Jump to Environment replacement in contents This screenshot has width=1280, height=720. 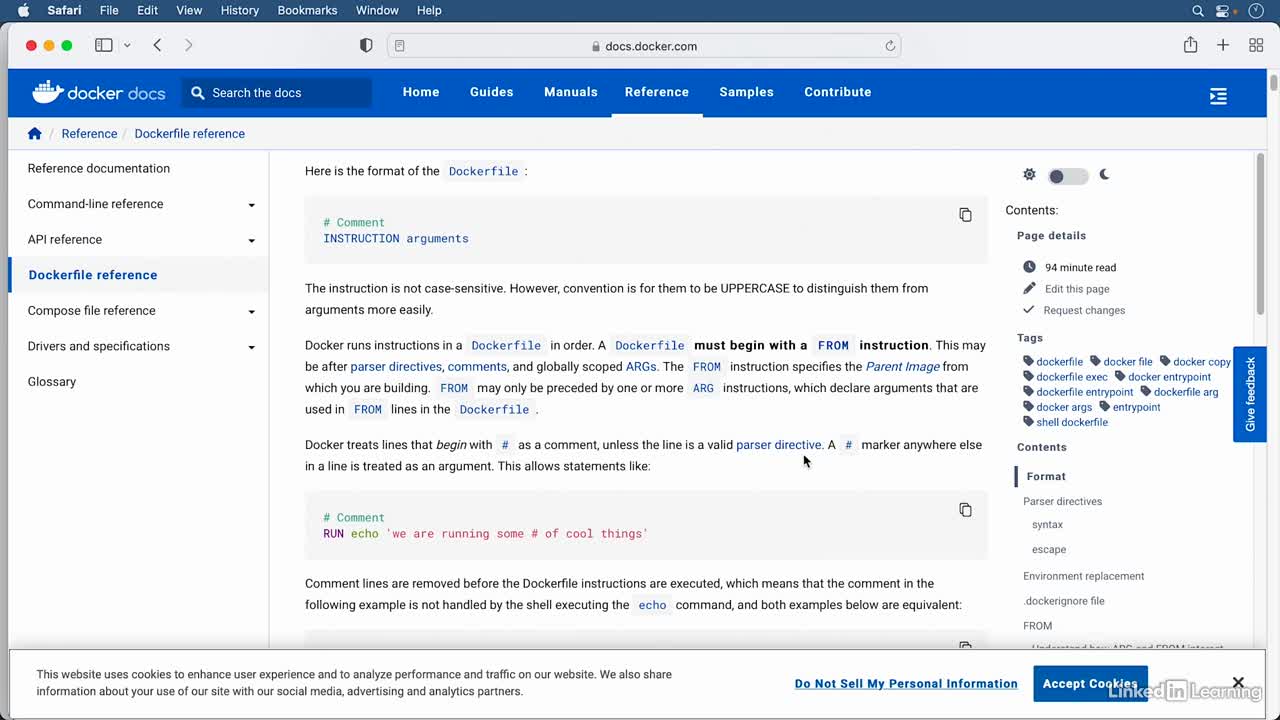(1083, 576)
